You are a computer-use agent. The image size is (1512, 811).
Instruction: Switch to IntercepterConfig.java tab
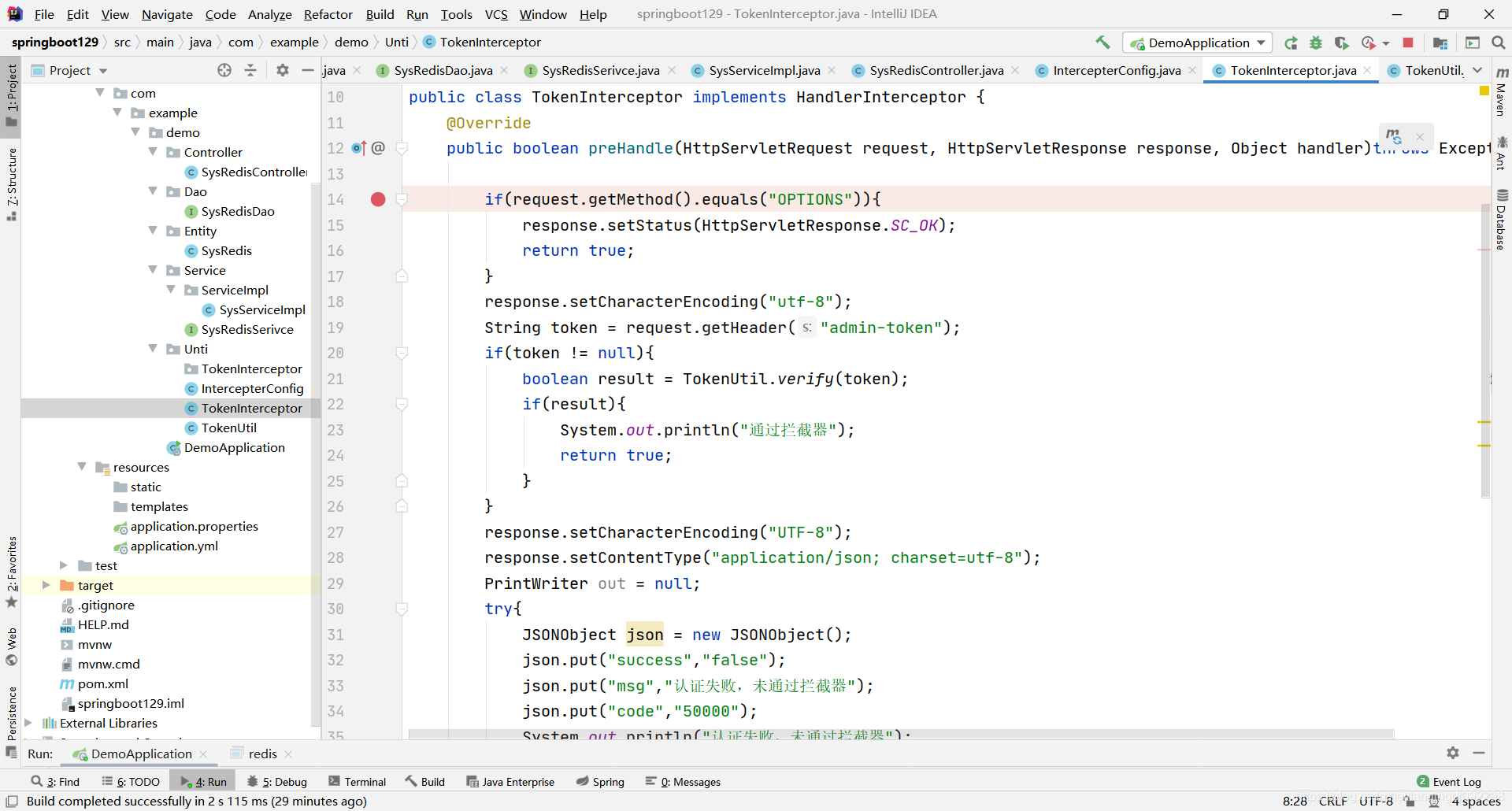1117,70
